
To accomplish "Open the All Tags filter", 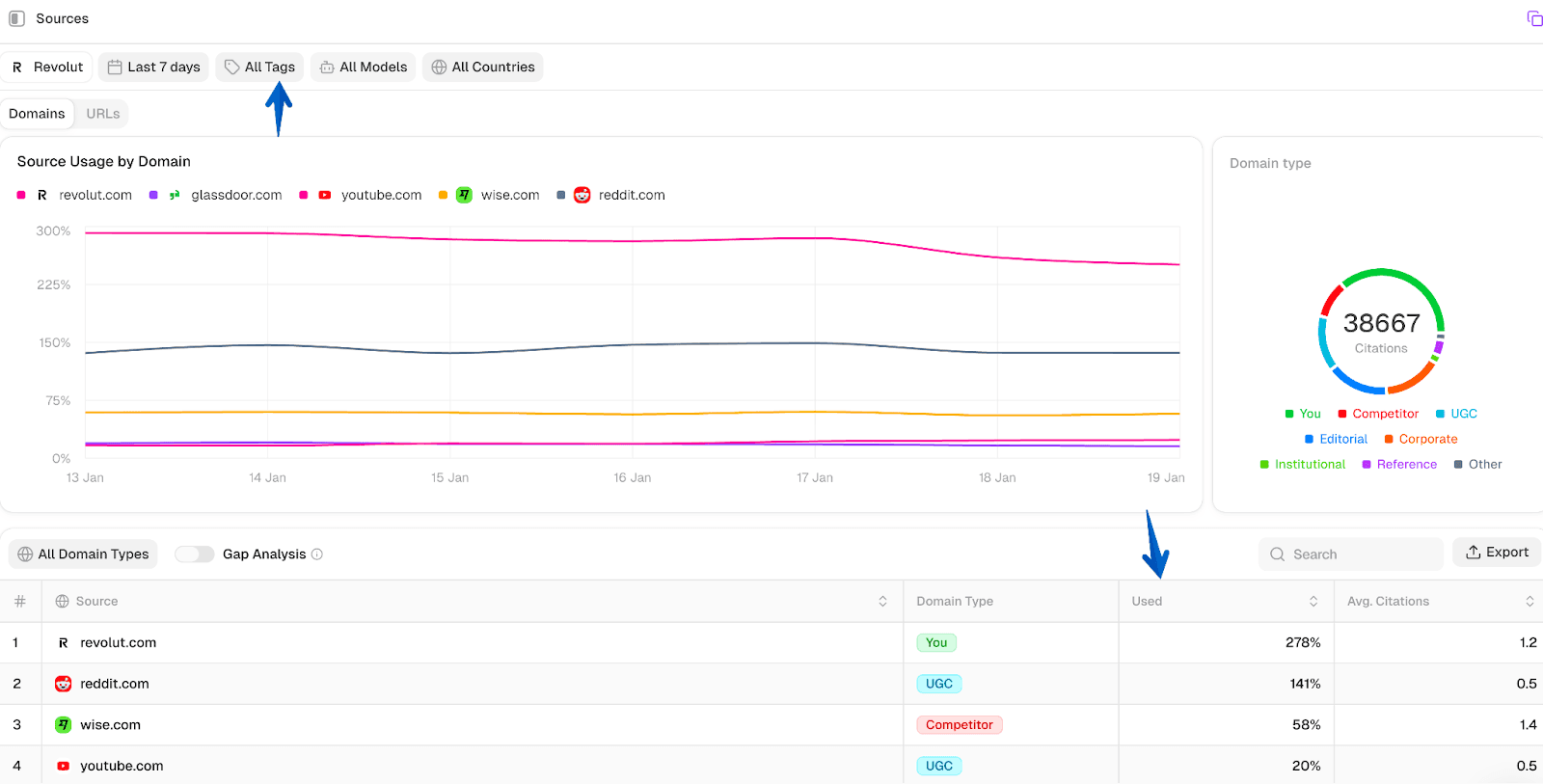I will coord(259,67).
